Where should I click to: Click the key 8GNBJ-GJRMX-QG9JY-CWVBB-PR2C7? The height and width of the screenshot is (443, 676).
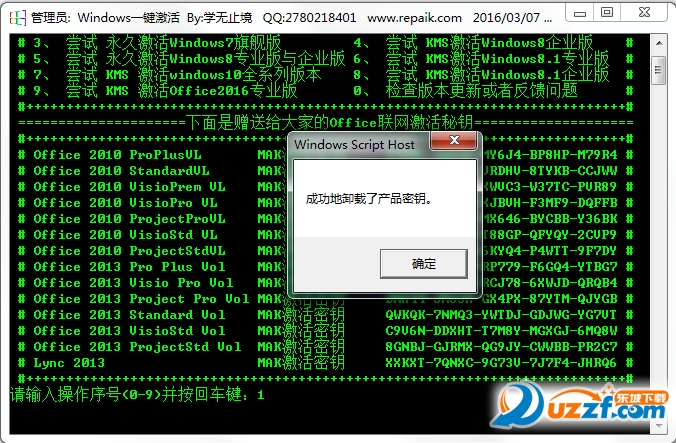pos(501,346)
